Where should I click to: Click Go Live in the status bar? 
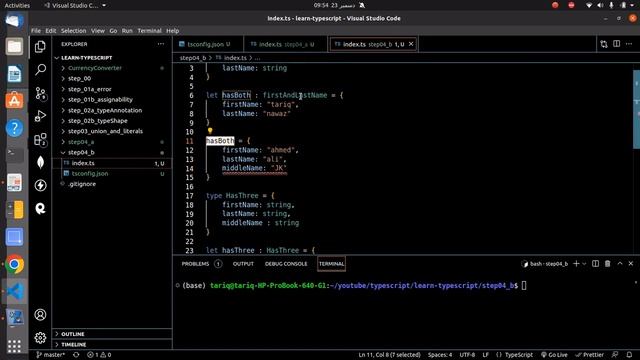click(554, 355)
